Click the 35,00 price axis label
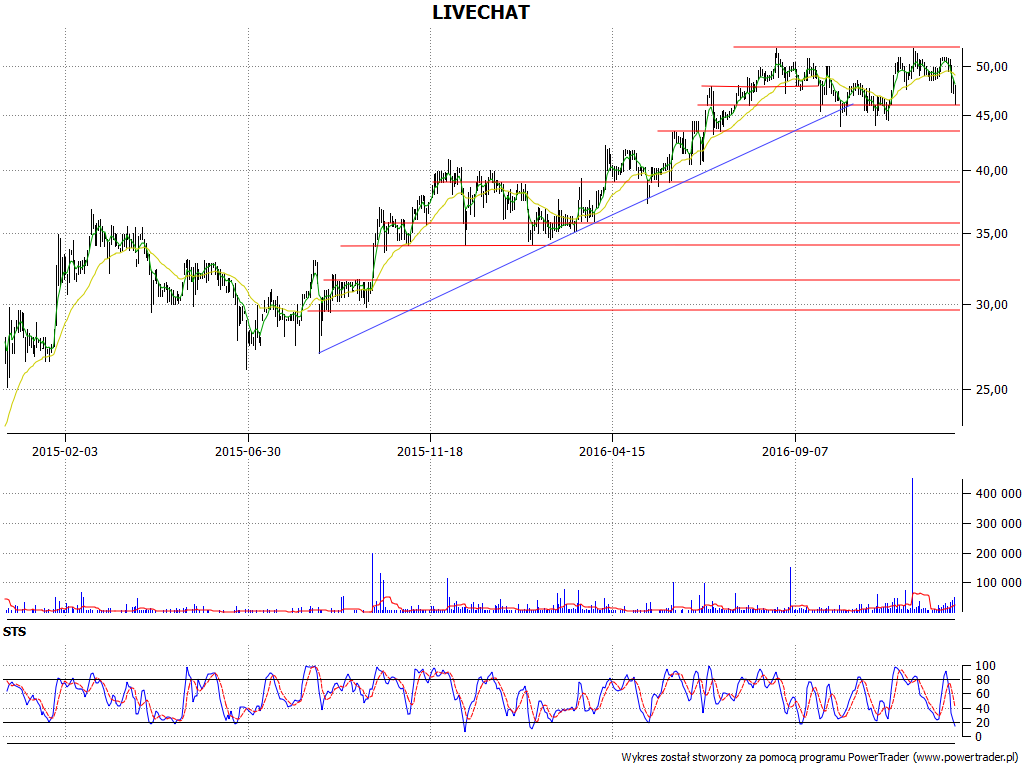This screenshot has width=1024, height=768. [x=991, y=233]
